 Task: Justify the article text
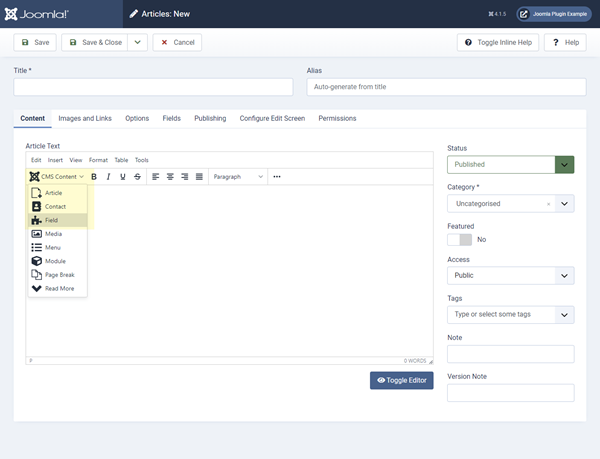coord(199,177)
